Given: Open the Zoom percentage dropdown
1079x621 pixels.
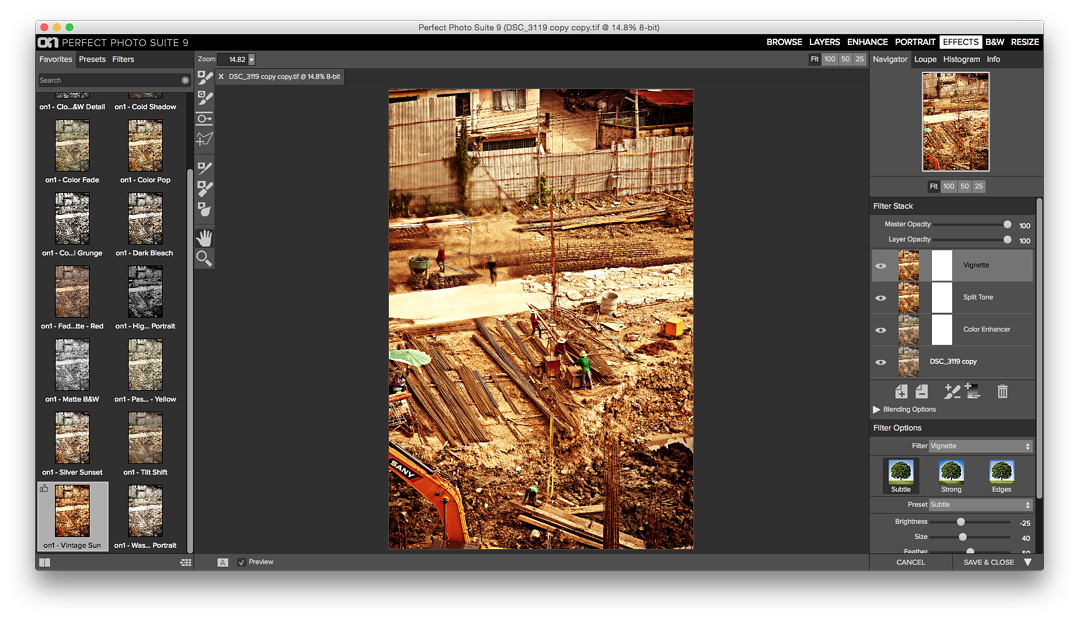Looking at the screenshot, I should (x=251, y=60).
